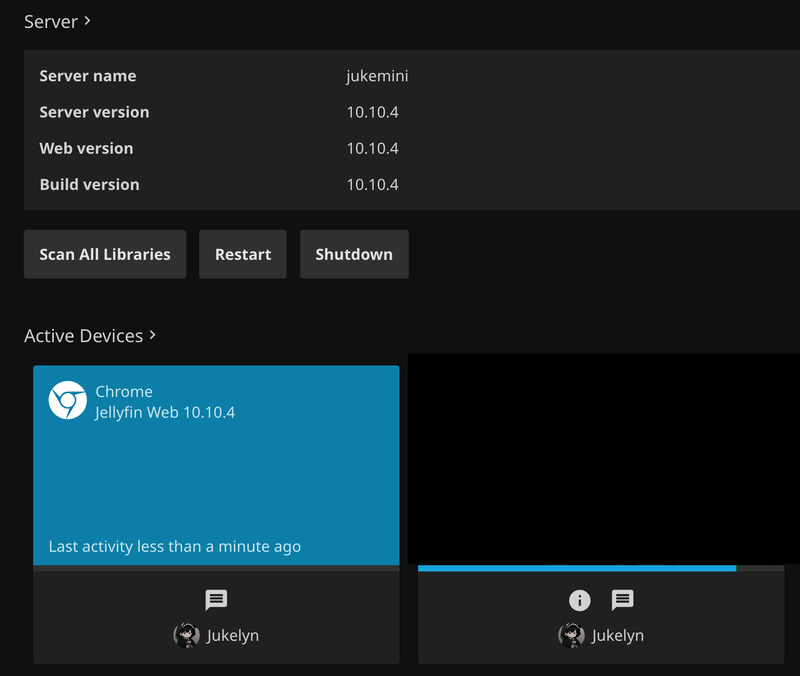Viewport: 800px width, 676px height.
Task: Click the 'Server name' label
Action: (x=88, y=76)
